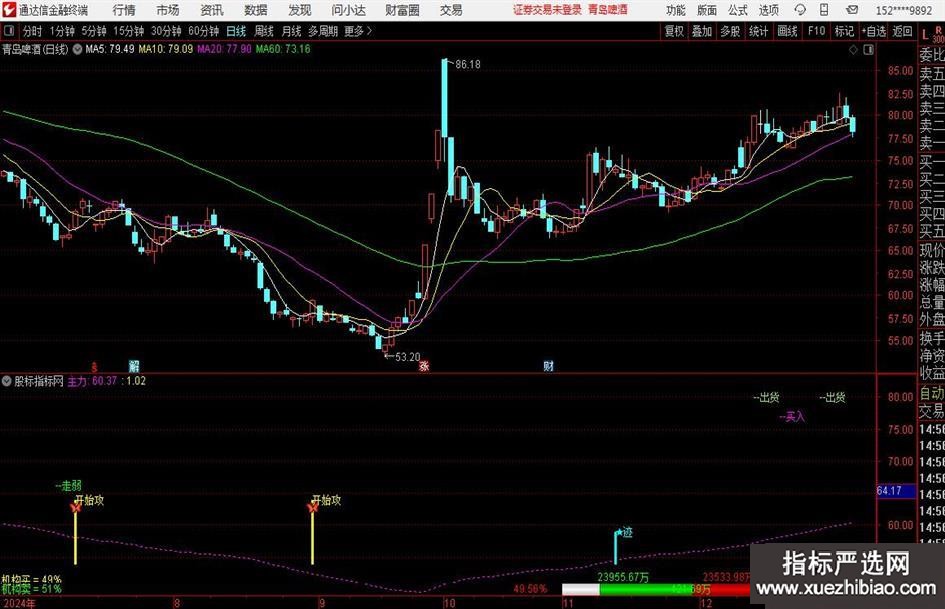The image size is (945, 609).
Task: Open the 功能 menu
Action: tap(676, 10)
